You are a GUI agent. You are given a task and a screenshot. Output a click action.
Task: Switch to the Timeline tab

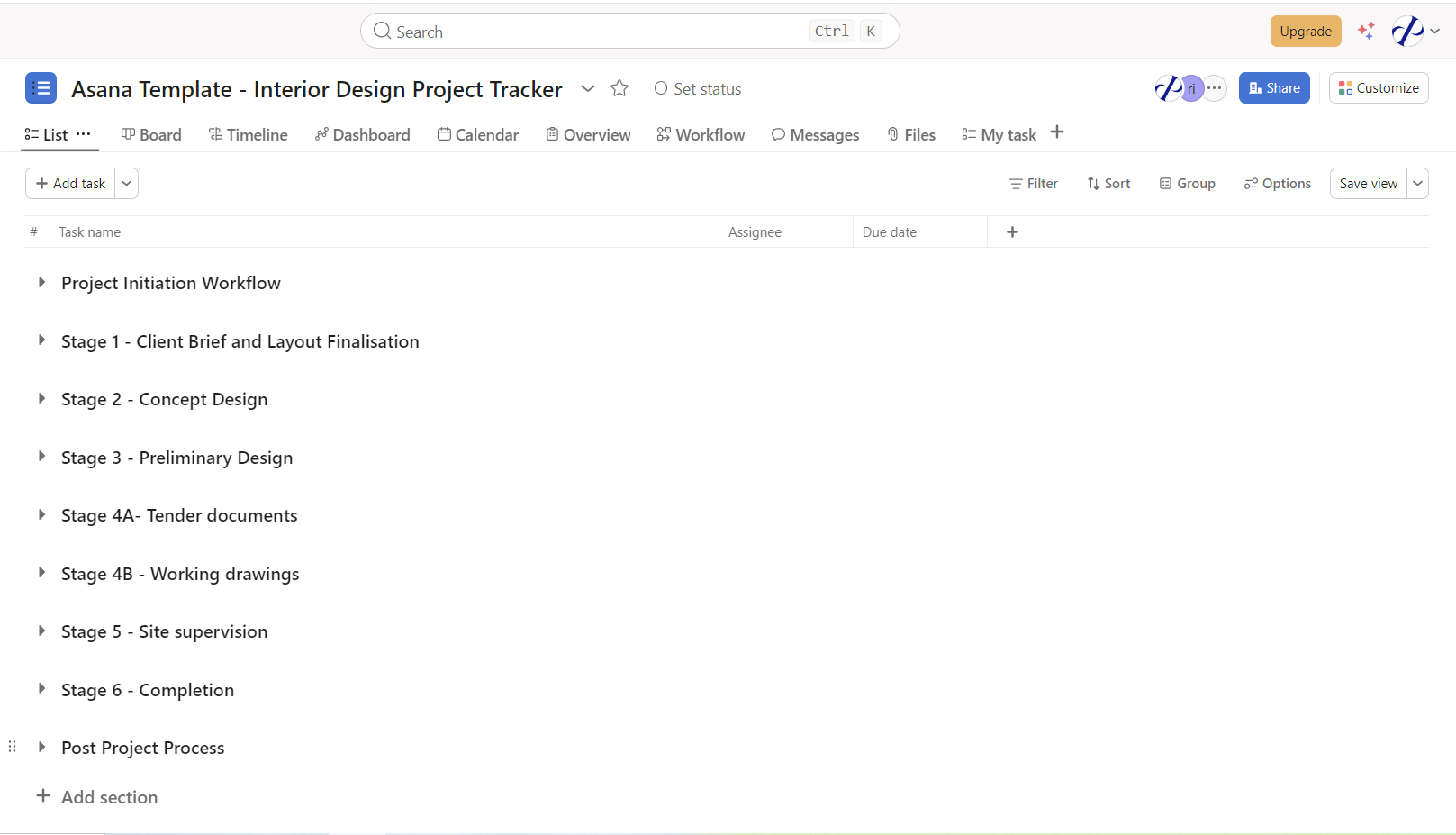249,134
